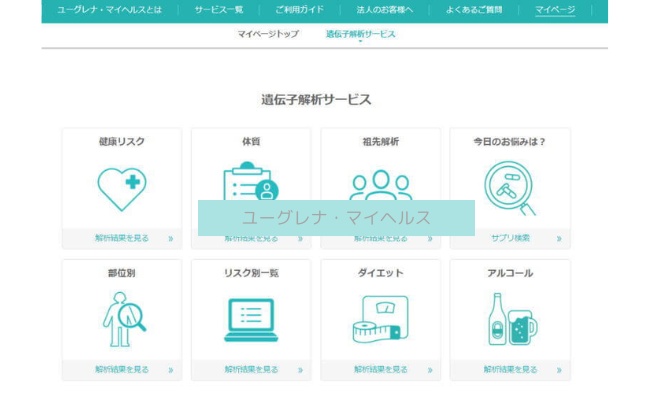Click the laptop list icon under リスク別一覧

[251, 320]
